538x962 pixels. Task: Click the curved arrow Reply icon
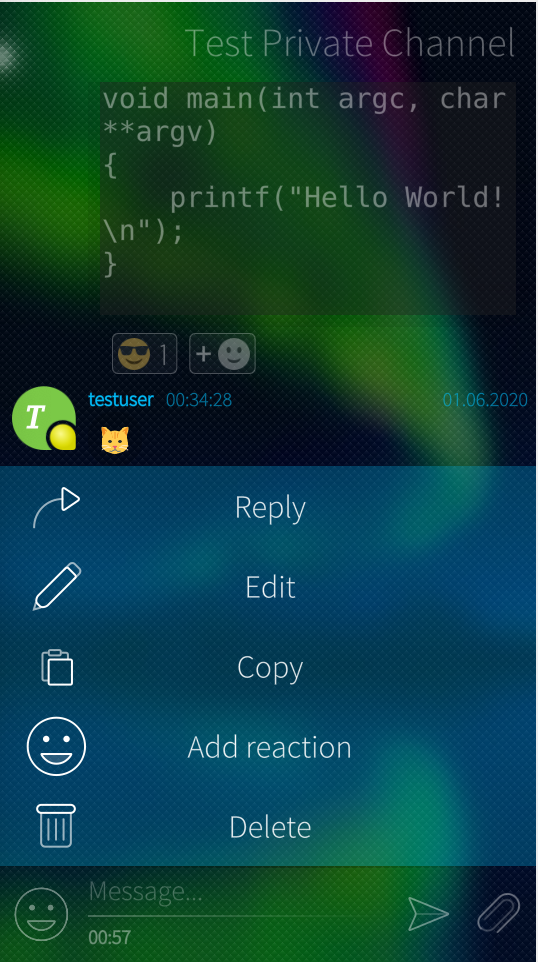(x=56, y=507)
